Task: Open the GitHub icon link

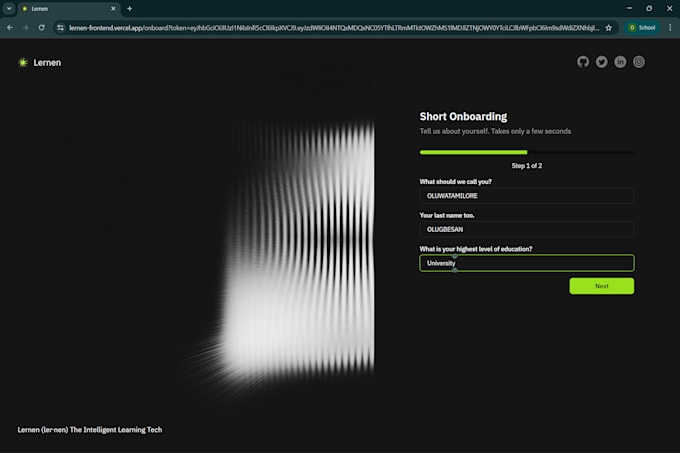Action: coord(583,62)
